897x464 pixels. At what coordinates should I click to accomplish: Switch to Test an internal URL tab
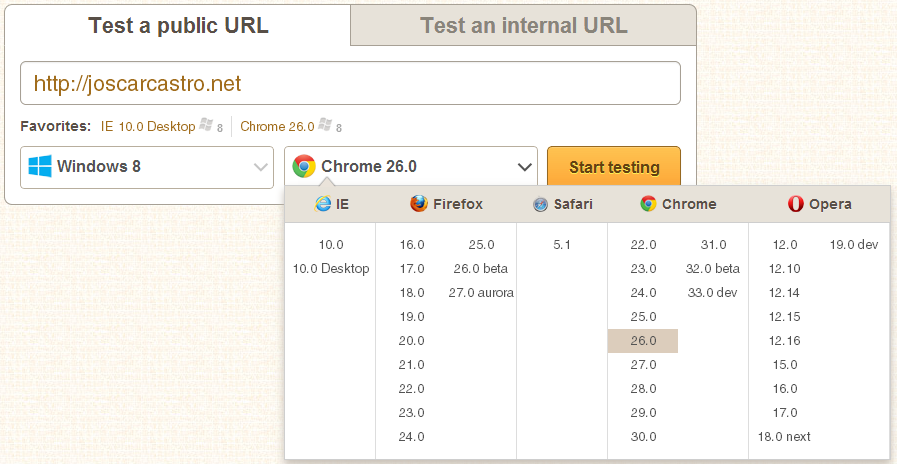(x=523, y=25)
